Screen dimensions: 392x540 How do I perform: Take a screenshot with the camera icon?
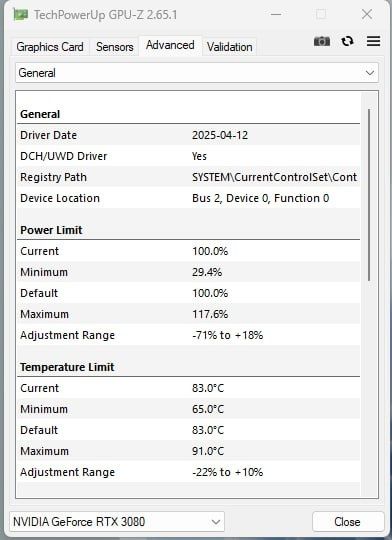322,41
